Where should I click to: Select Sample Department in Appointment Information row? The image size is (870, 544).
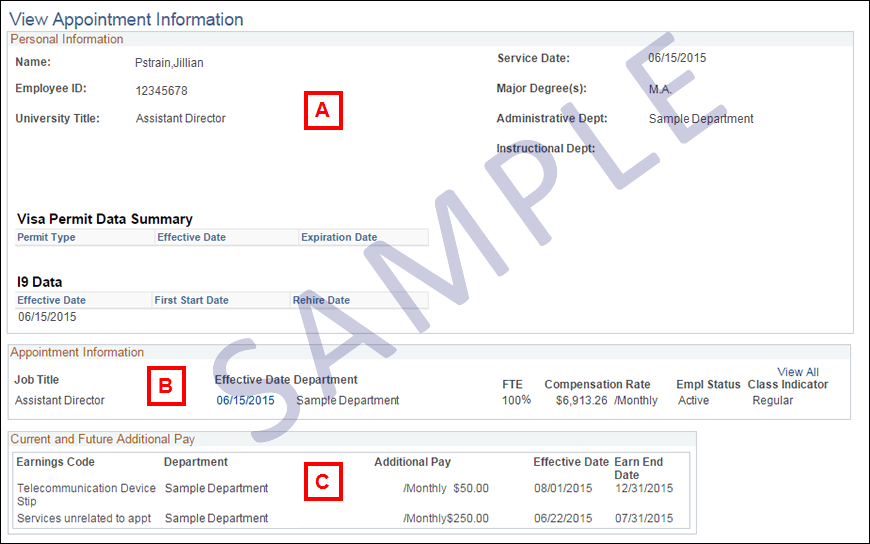[x=348, y=400]
